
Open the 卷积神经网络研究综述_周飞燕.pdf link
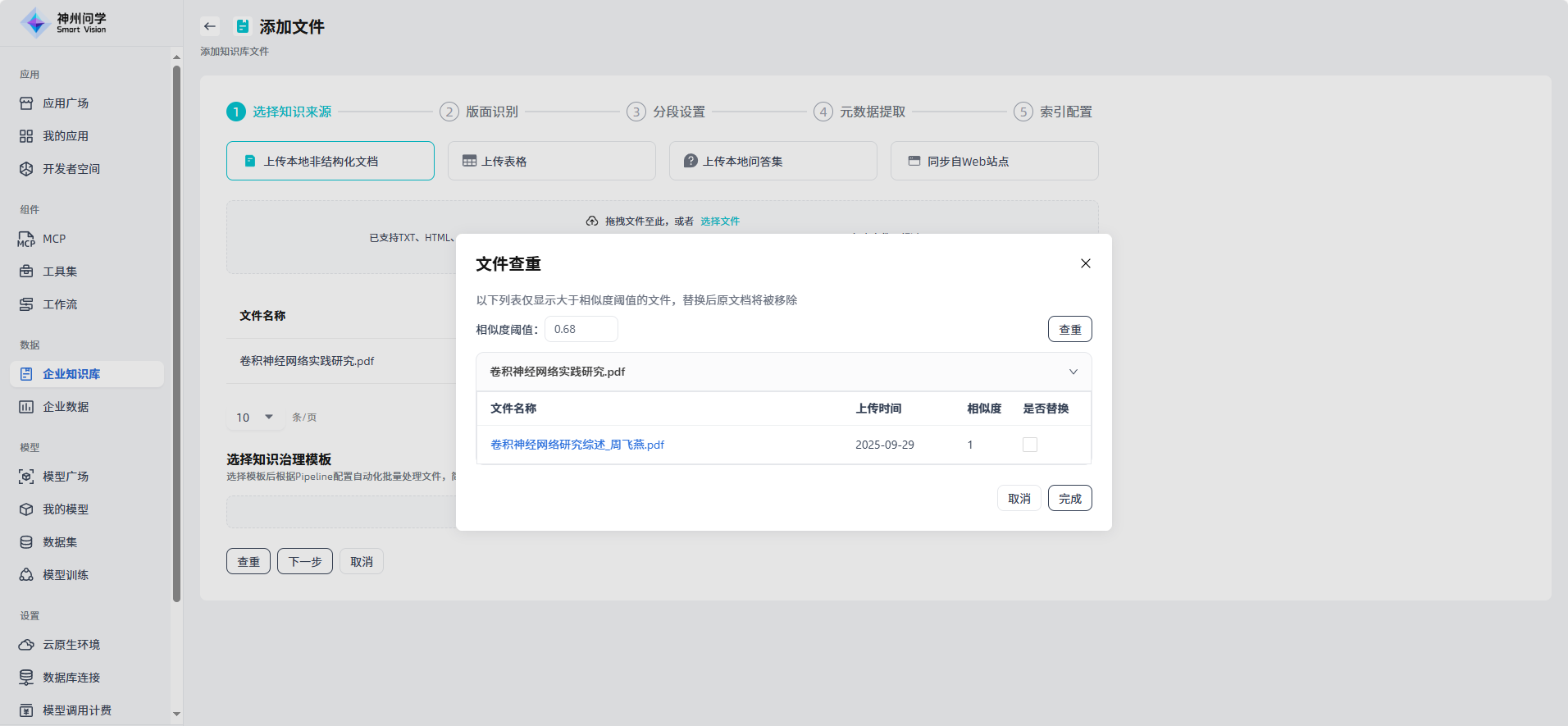point(577,445)
